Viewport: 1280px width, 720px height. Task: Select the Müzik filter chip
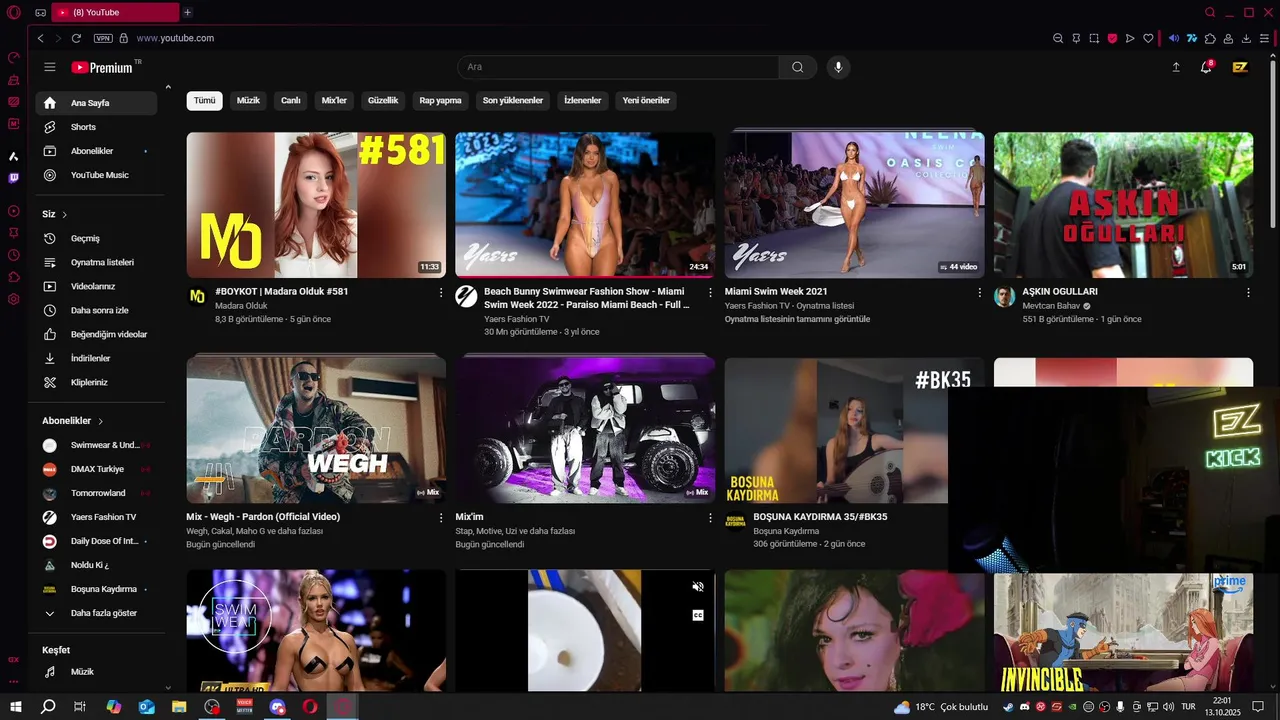tap(248, 101)
